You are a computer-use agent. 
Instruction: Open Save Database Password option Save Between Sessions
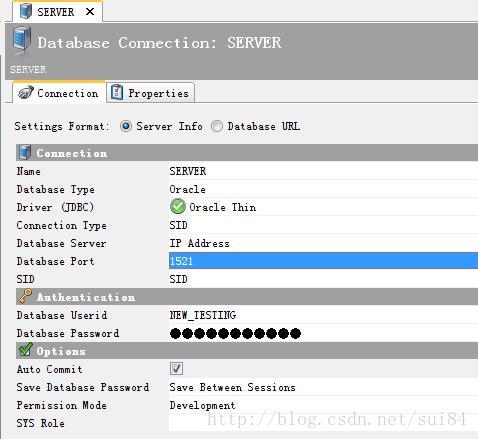(323, 387)
